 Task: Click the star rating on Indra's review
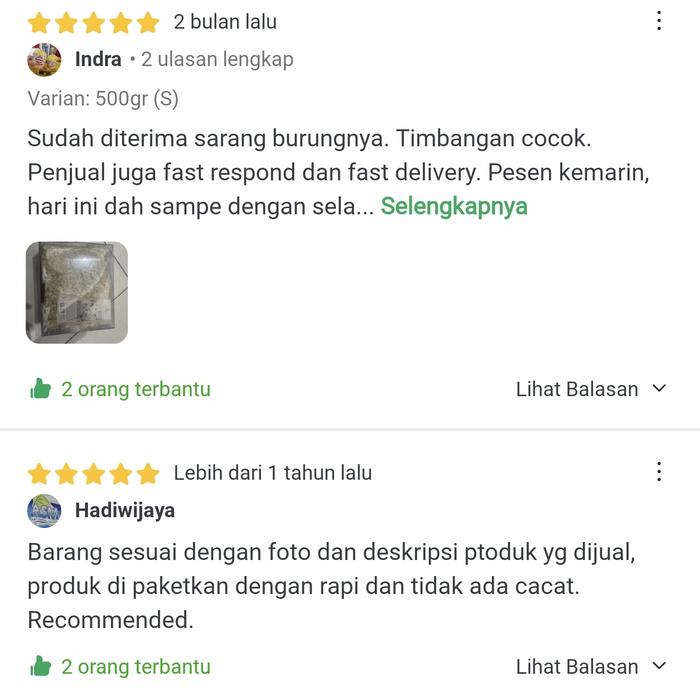93,23
